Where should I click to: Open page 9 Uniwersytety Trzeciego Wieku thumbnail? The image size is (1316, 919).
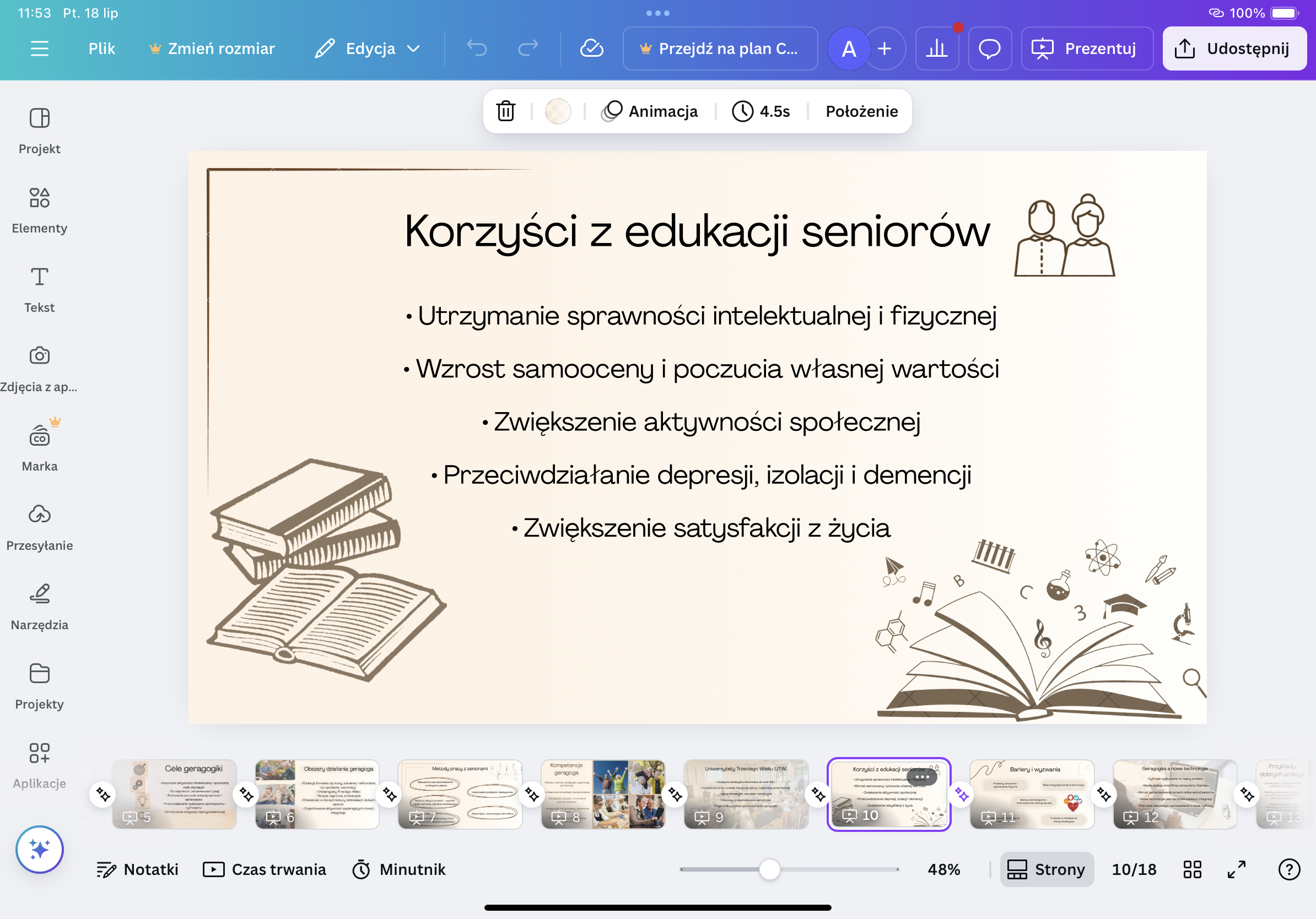pyautogui.click(x=746, y=794)
